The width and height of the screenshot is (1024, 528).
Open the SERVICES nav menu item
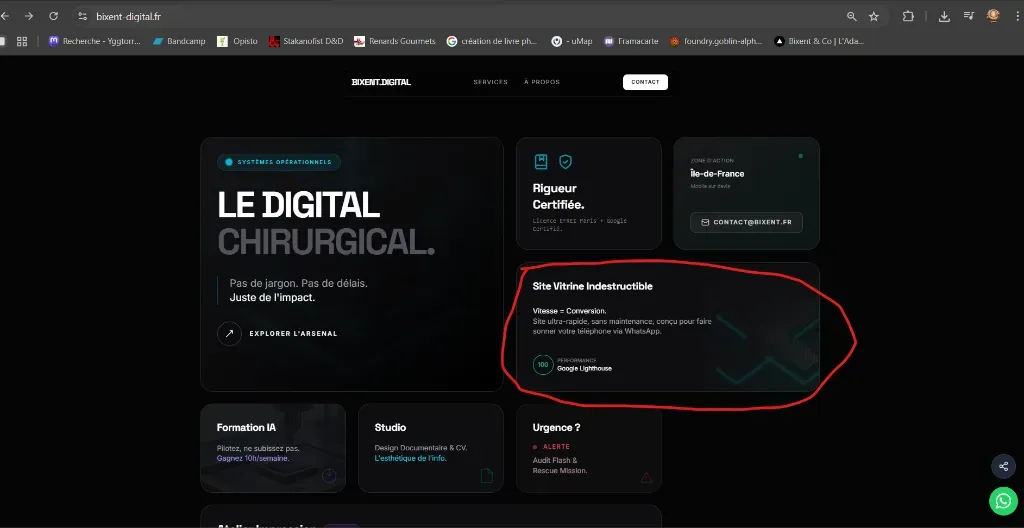coord(490,82)
